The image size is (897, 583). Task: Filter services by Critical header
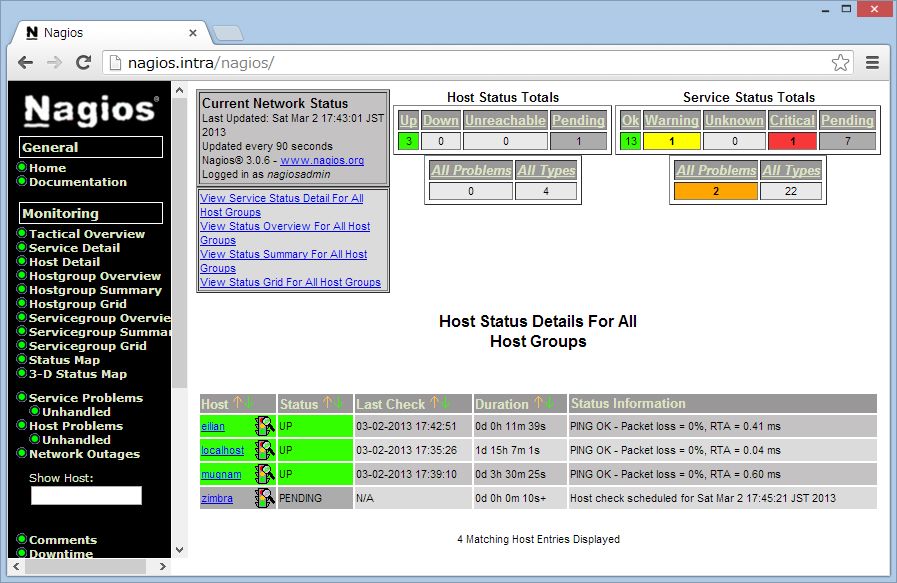tap(792, 120)
